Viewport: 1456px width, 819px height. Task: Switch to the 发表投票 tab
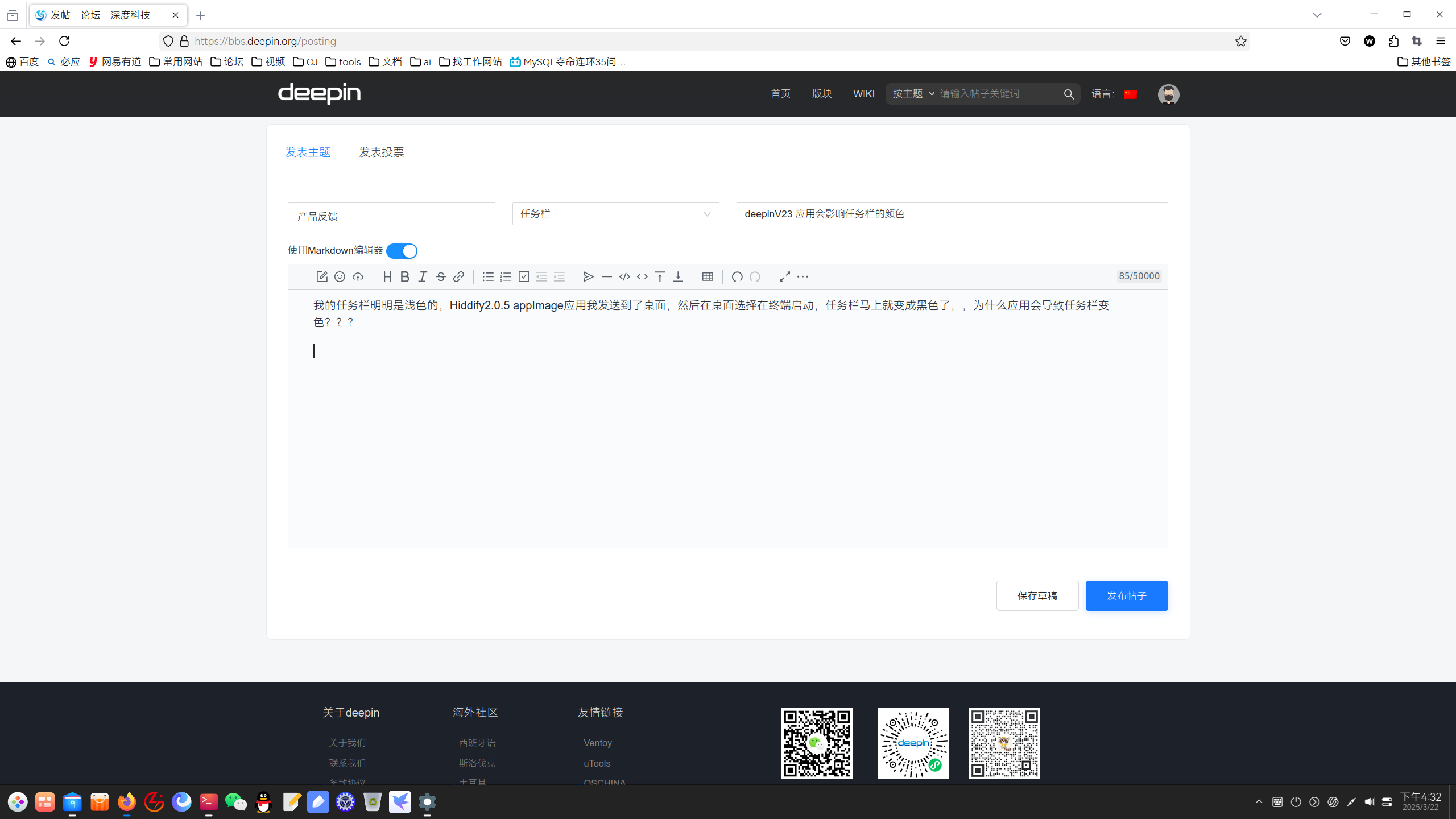382,152
